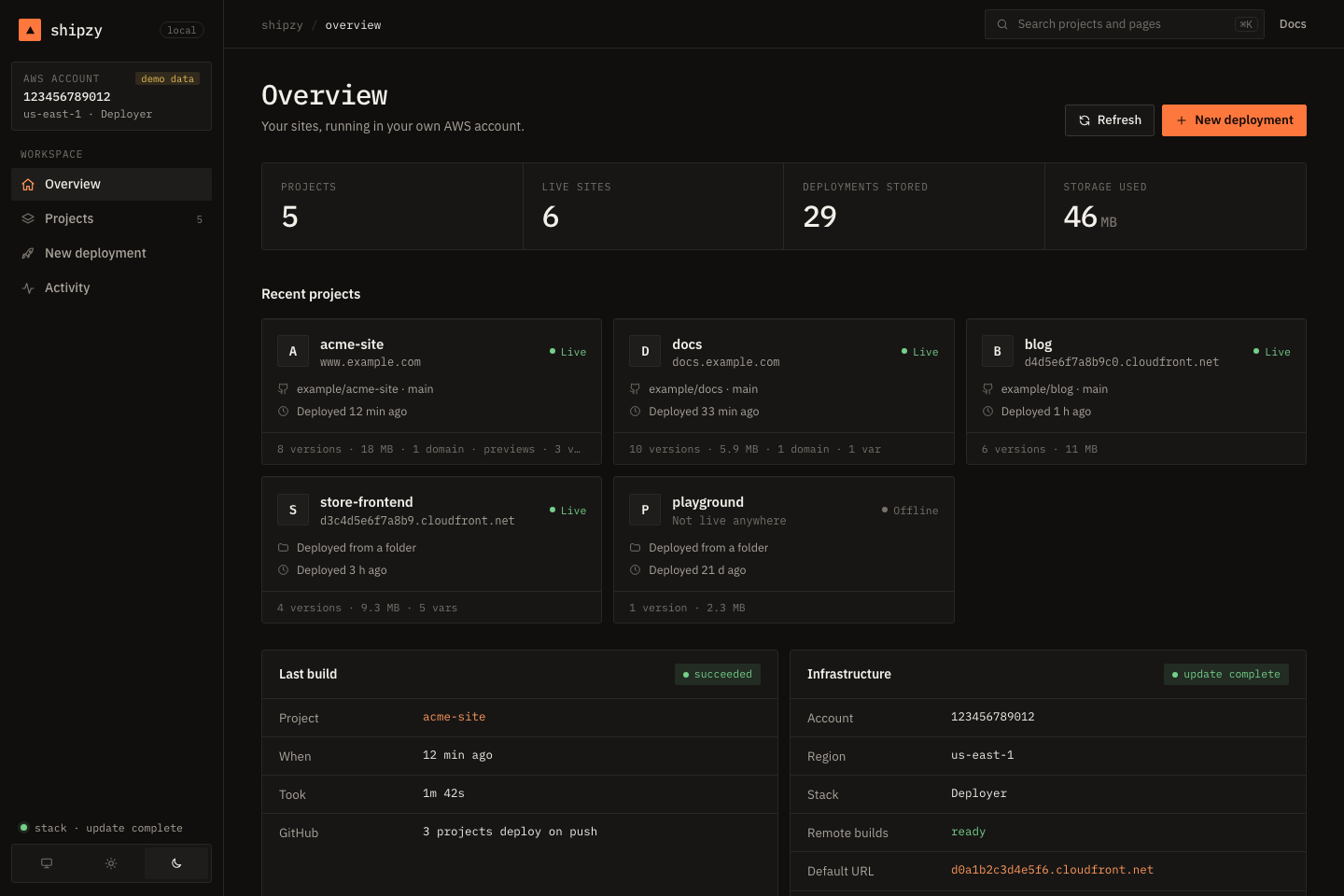Click the playground 'P' avatar tile
The width and height of the screenshot is (1344, 896).
[645, 510]
